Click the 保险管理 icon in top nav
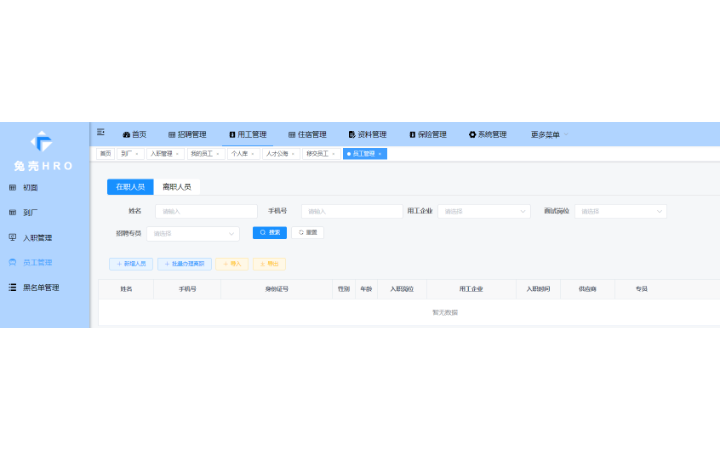 pos(412,135)
